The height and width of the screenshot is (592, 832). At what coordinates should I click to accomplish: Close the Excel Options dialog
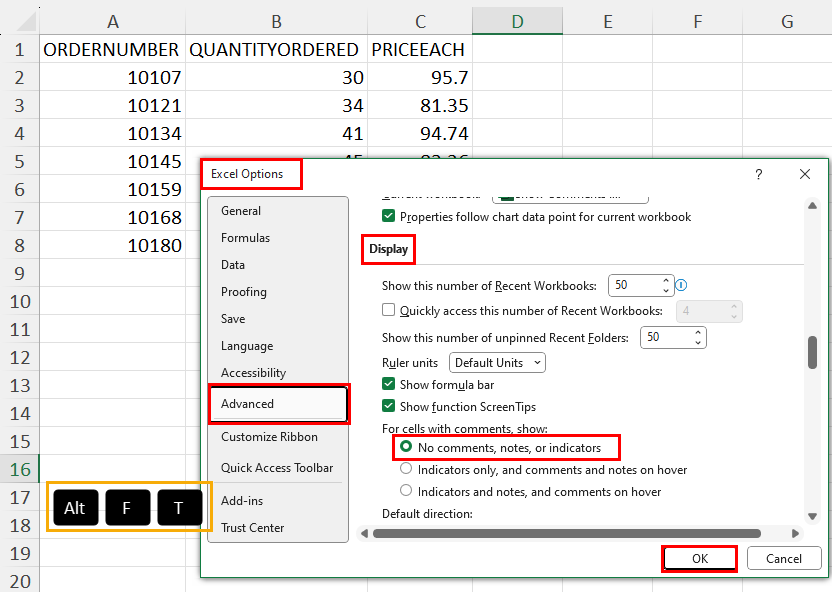click(804, 174)
